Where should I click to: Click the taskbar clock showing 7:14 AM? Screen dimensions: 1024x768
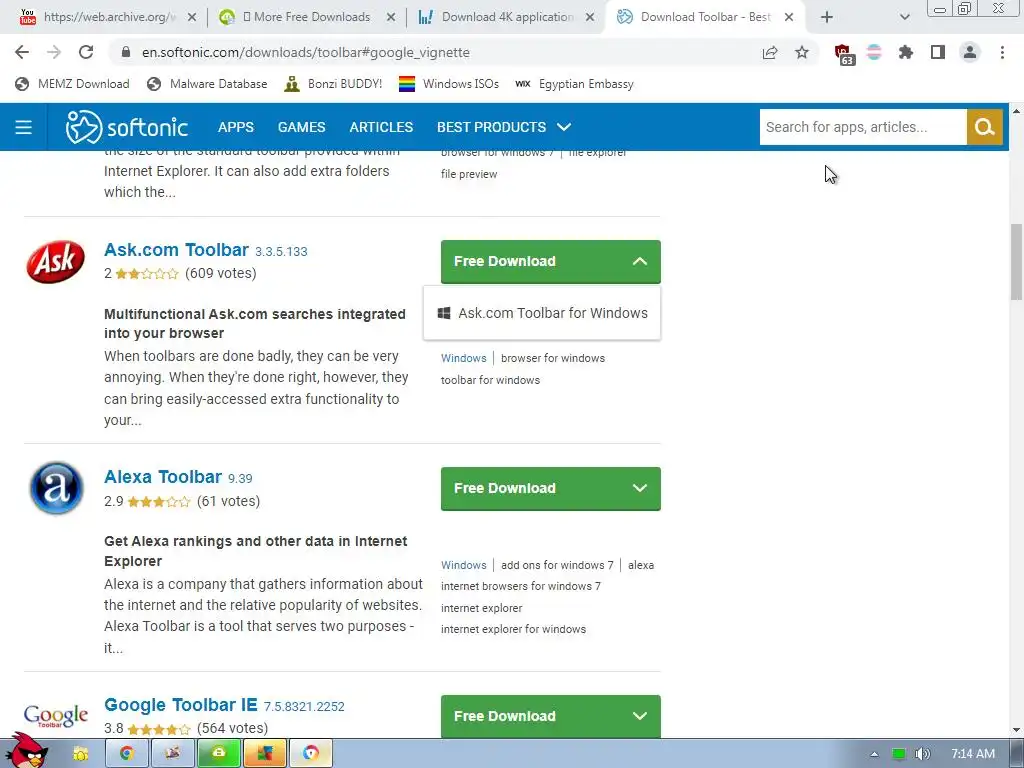(x=973, y=754)
